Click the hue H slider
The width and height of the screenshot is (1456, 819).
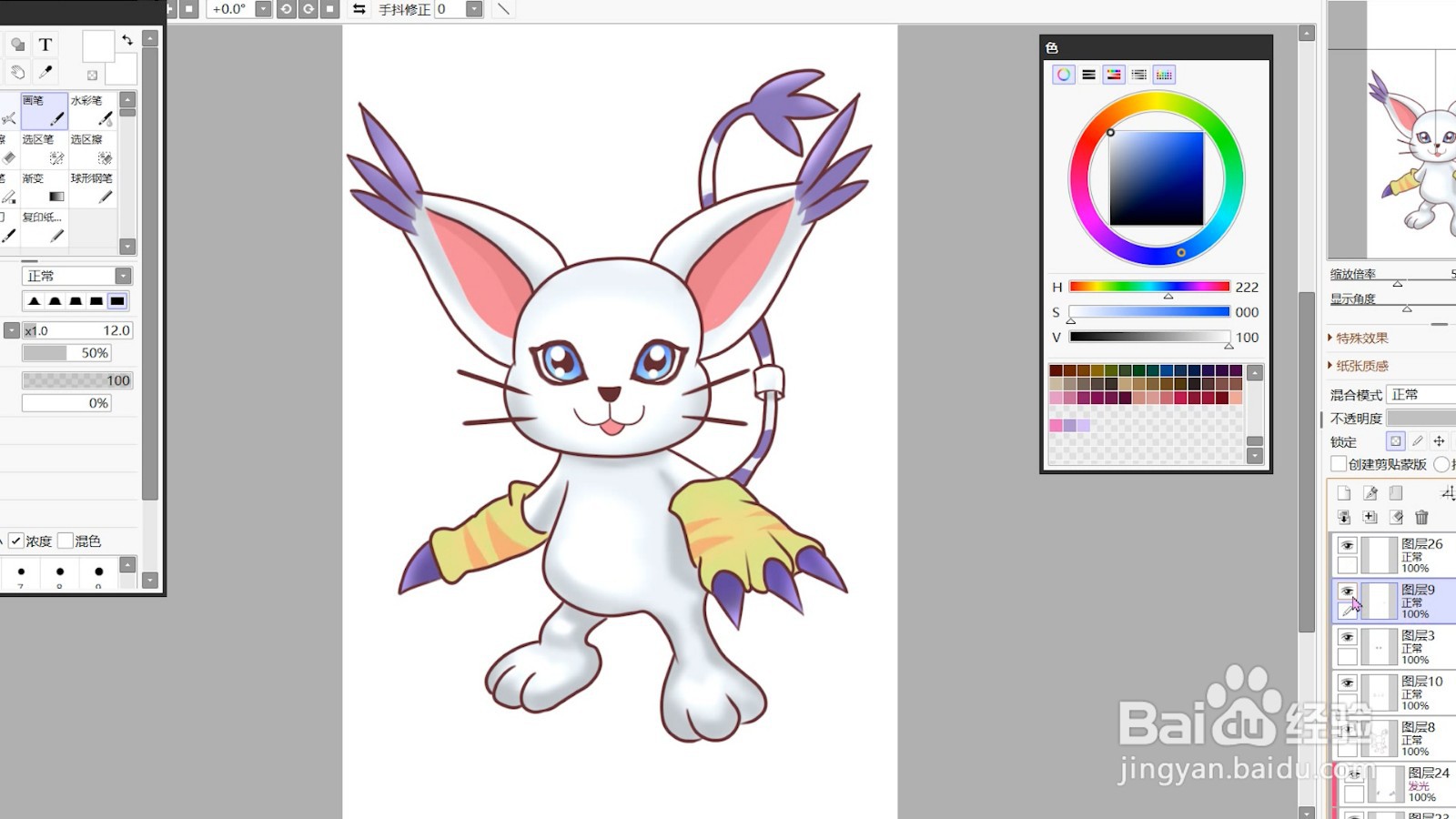coord(1149,287)
